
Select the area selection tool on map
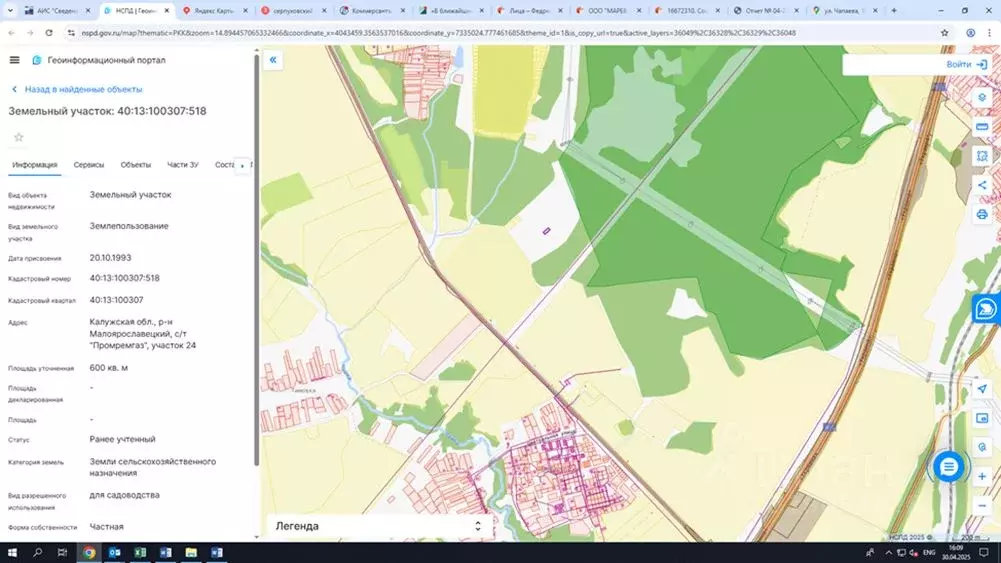[982, 156]
